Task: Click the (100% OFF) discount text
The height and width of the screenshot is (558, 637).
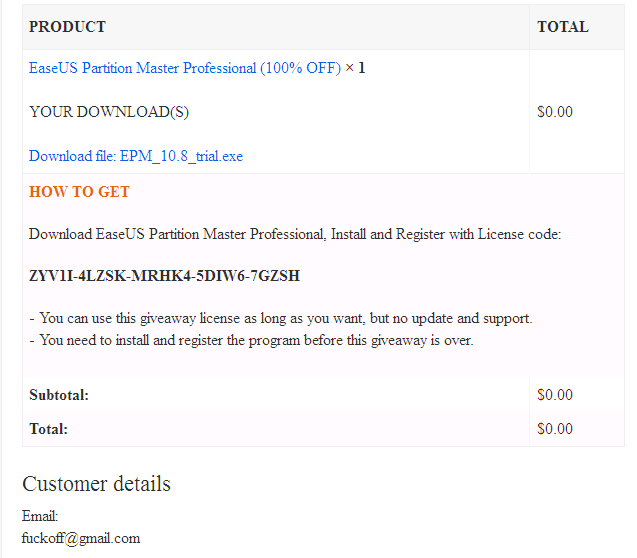Action: [300, 68]
